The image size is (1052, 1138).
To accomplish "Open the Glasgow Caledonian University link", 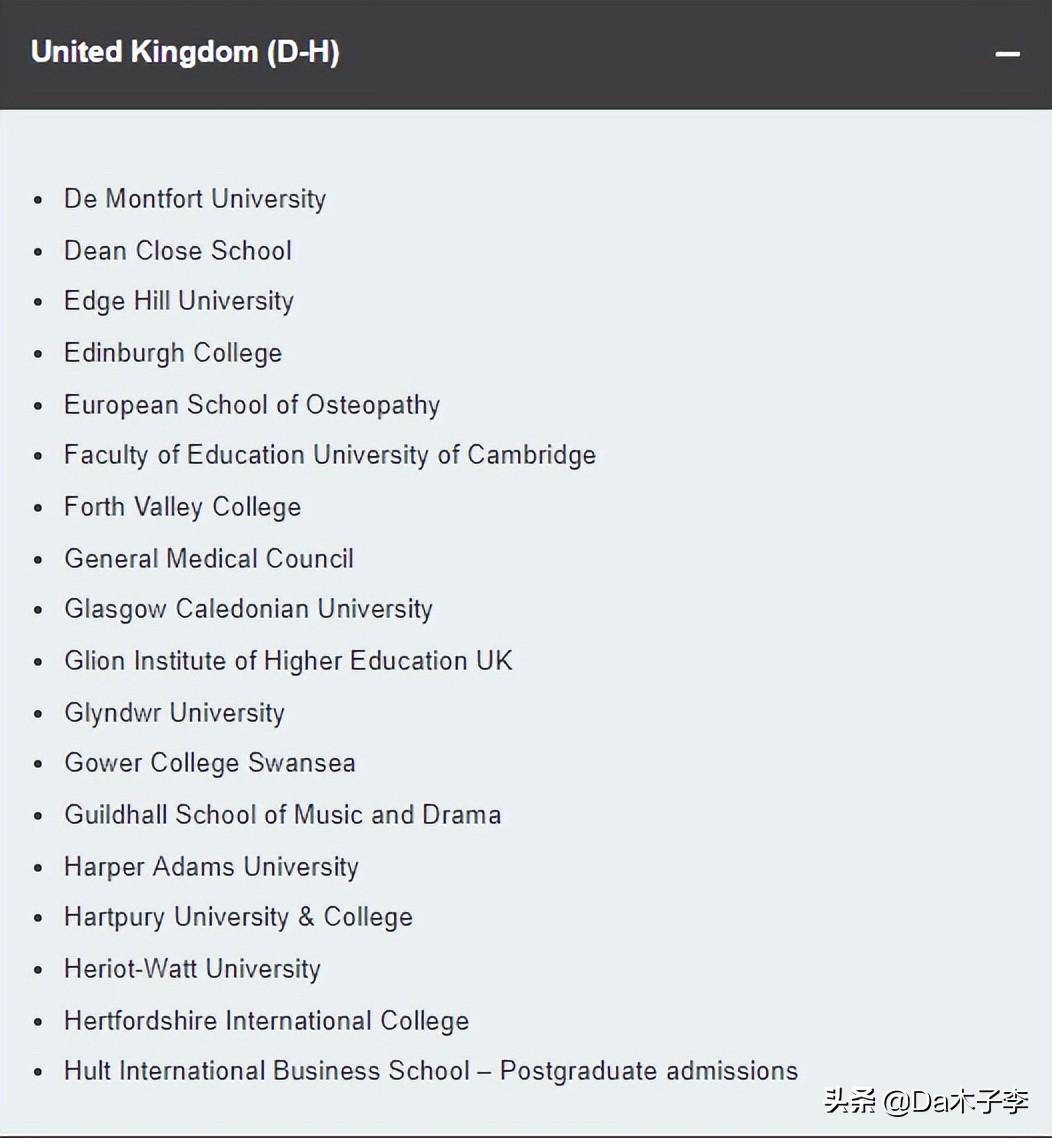I will coord(249,609).
